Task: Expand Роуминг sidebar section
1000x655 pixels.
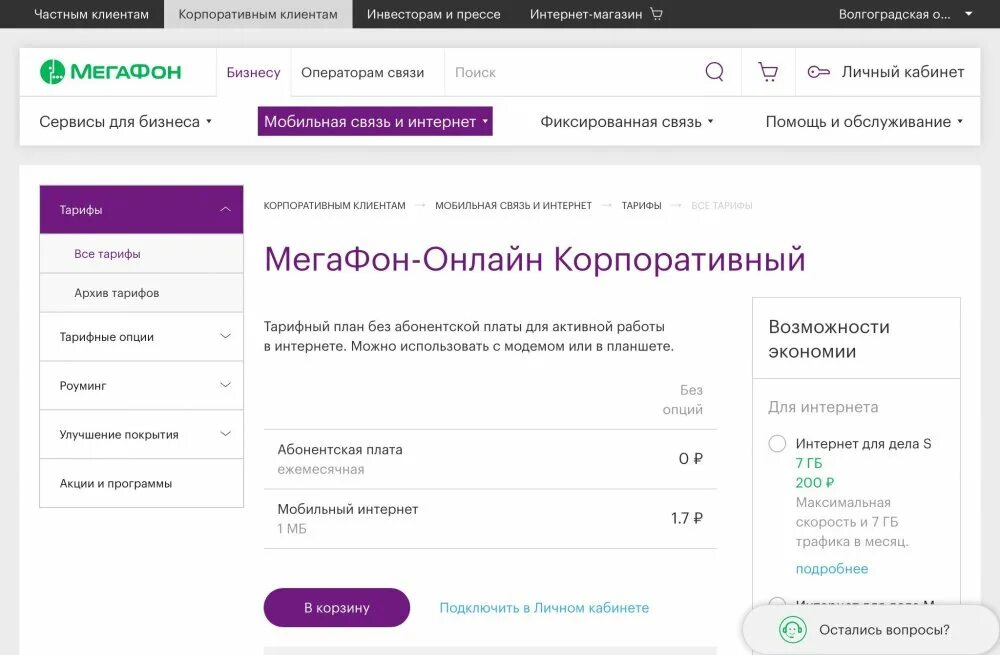Action: (142, 385)
